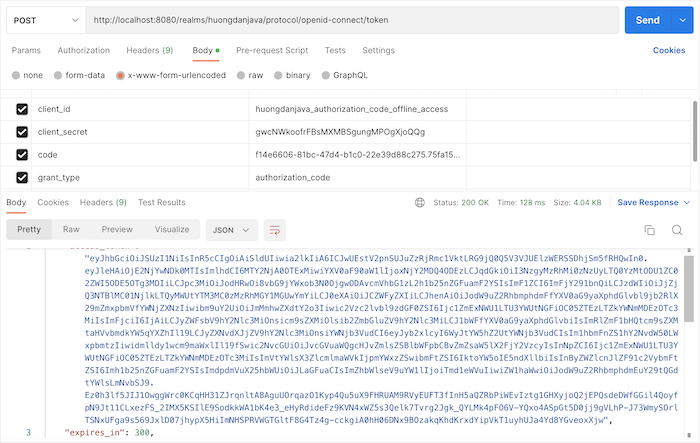
Task: Uncheck the grant_type parameter checkbox
Action: [22, 177]
